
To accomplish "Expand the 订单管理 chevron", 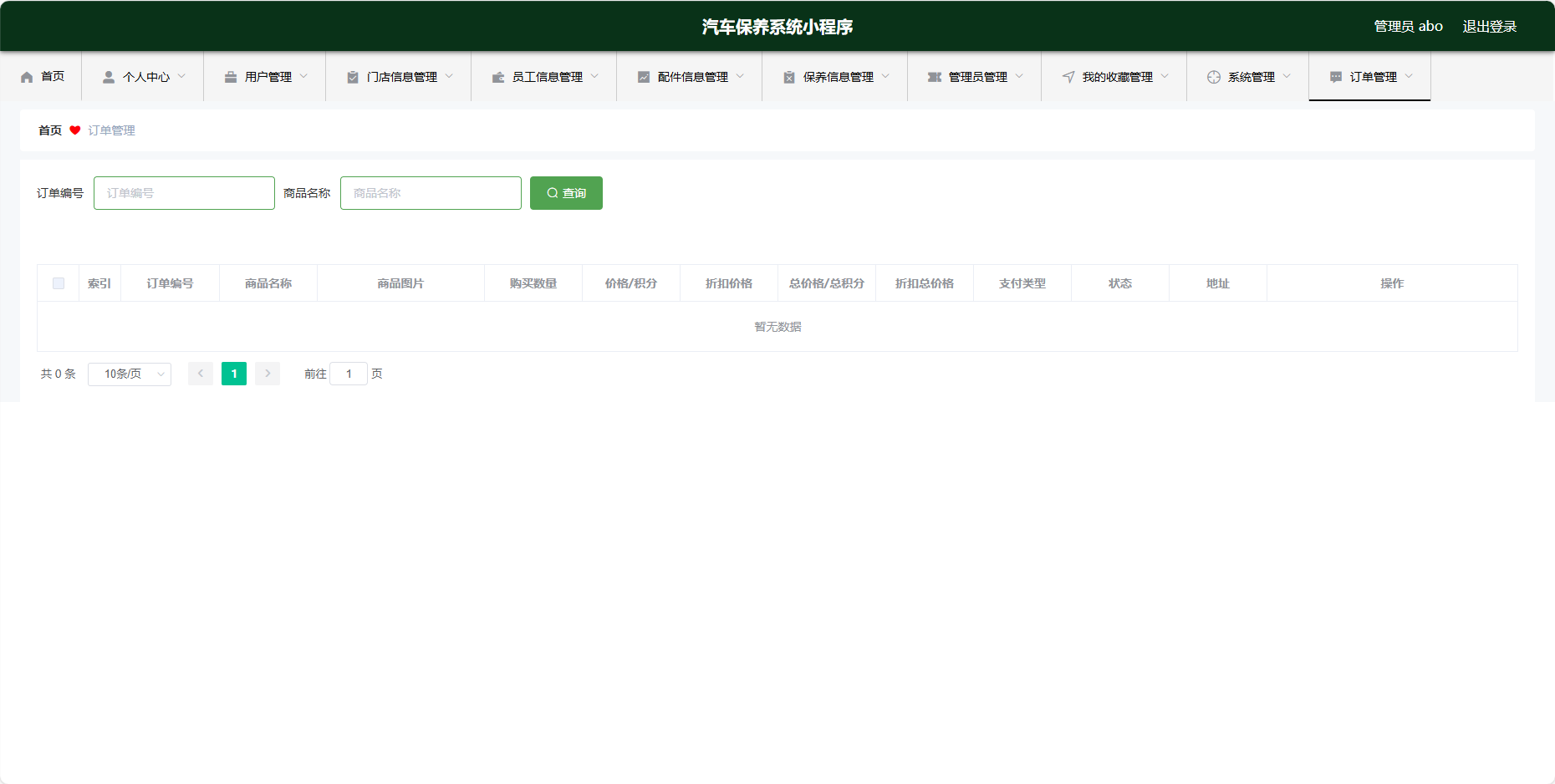I will coord(1409,76).
